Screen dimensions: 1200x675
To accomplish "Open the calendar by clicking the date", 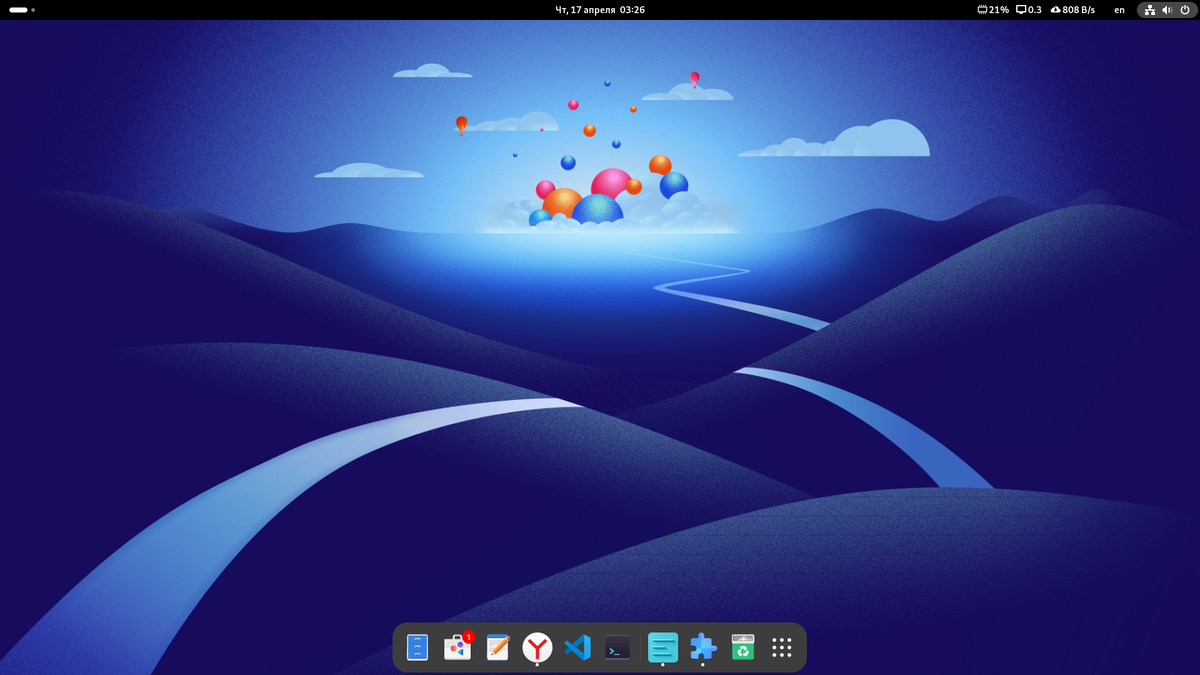I will 600,10.
